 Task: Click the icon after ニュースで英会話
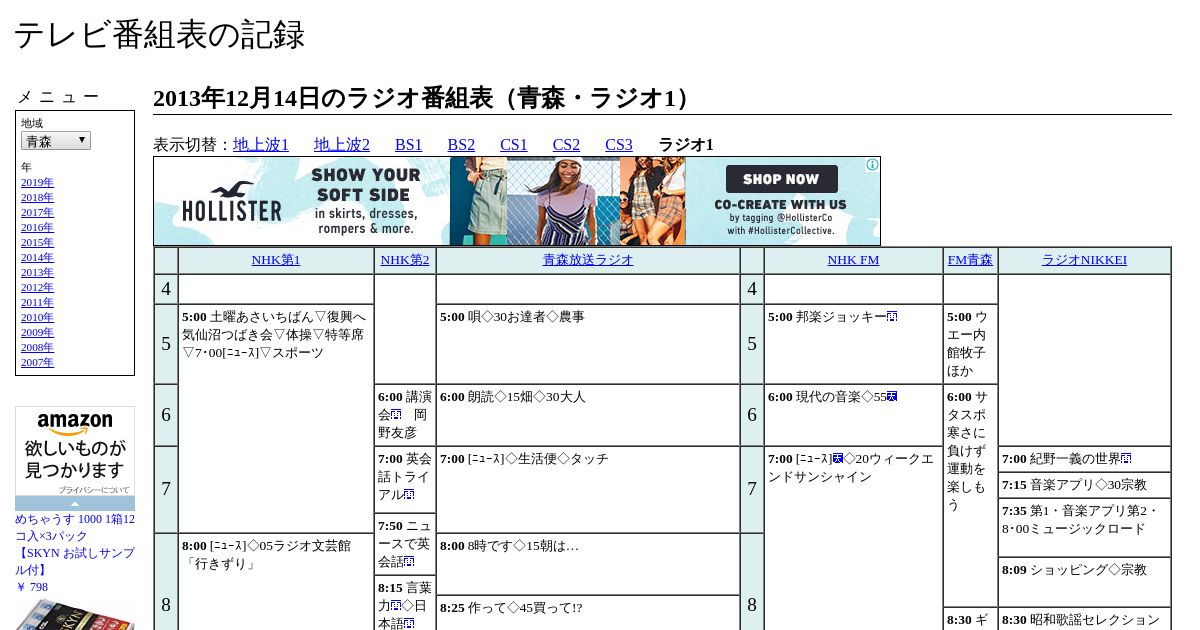pyautogui.click(x=409, y=562)
